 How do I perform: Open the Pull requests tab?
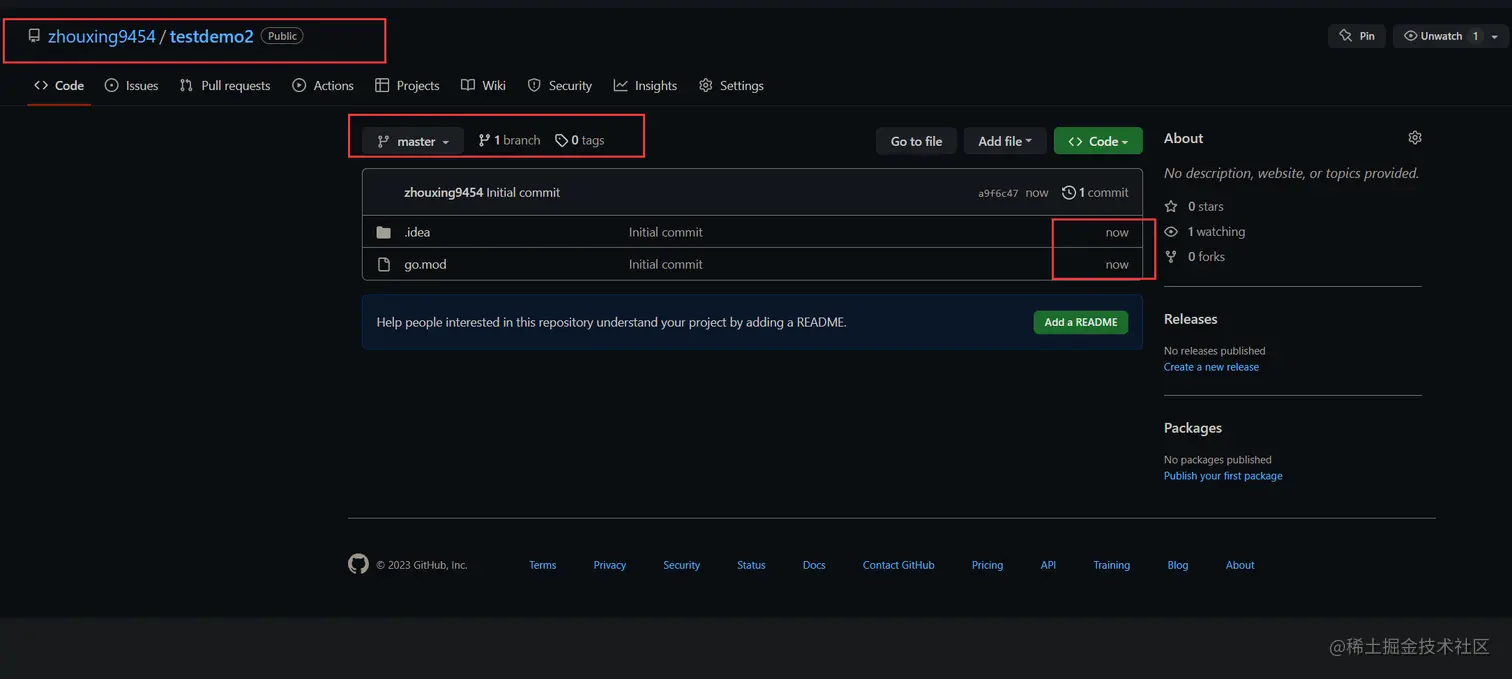[x=225, y=86]
